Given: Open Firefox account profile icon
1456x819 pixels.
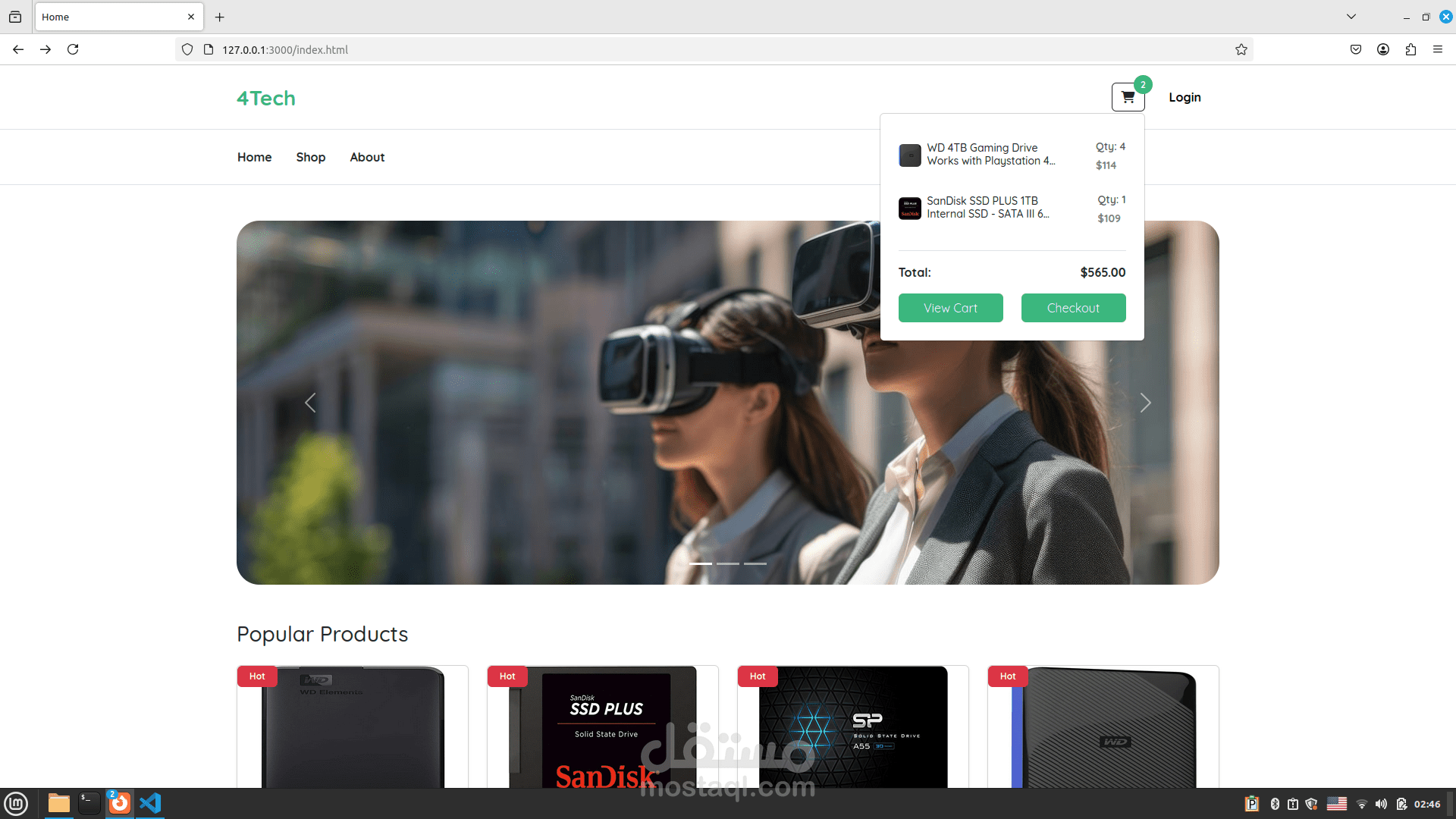Looking at the screenshot, I should [1383, 49].
